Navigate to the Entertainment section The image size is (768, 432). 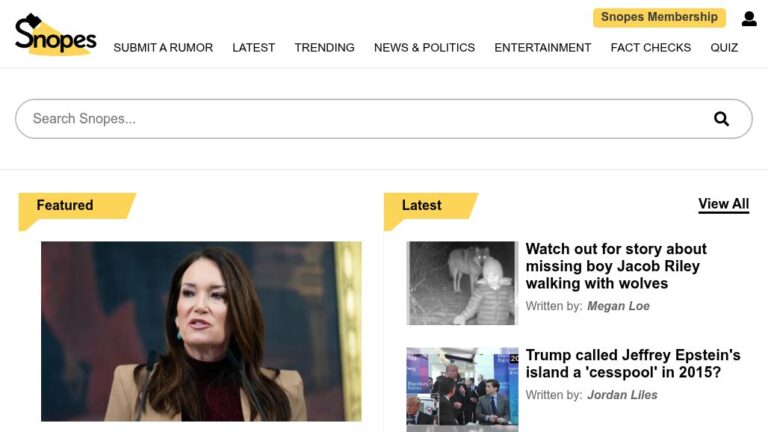click(542, 47)
